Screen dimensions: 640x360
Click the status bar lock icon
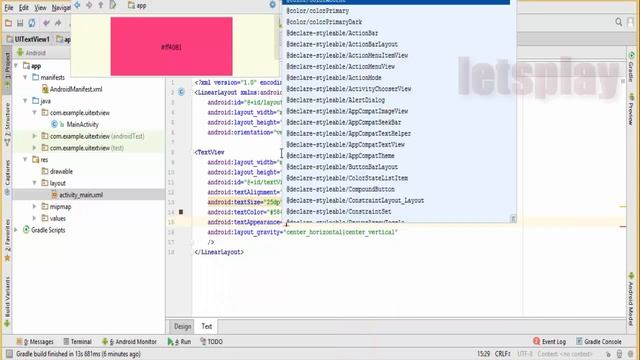(x=608, y=354)
